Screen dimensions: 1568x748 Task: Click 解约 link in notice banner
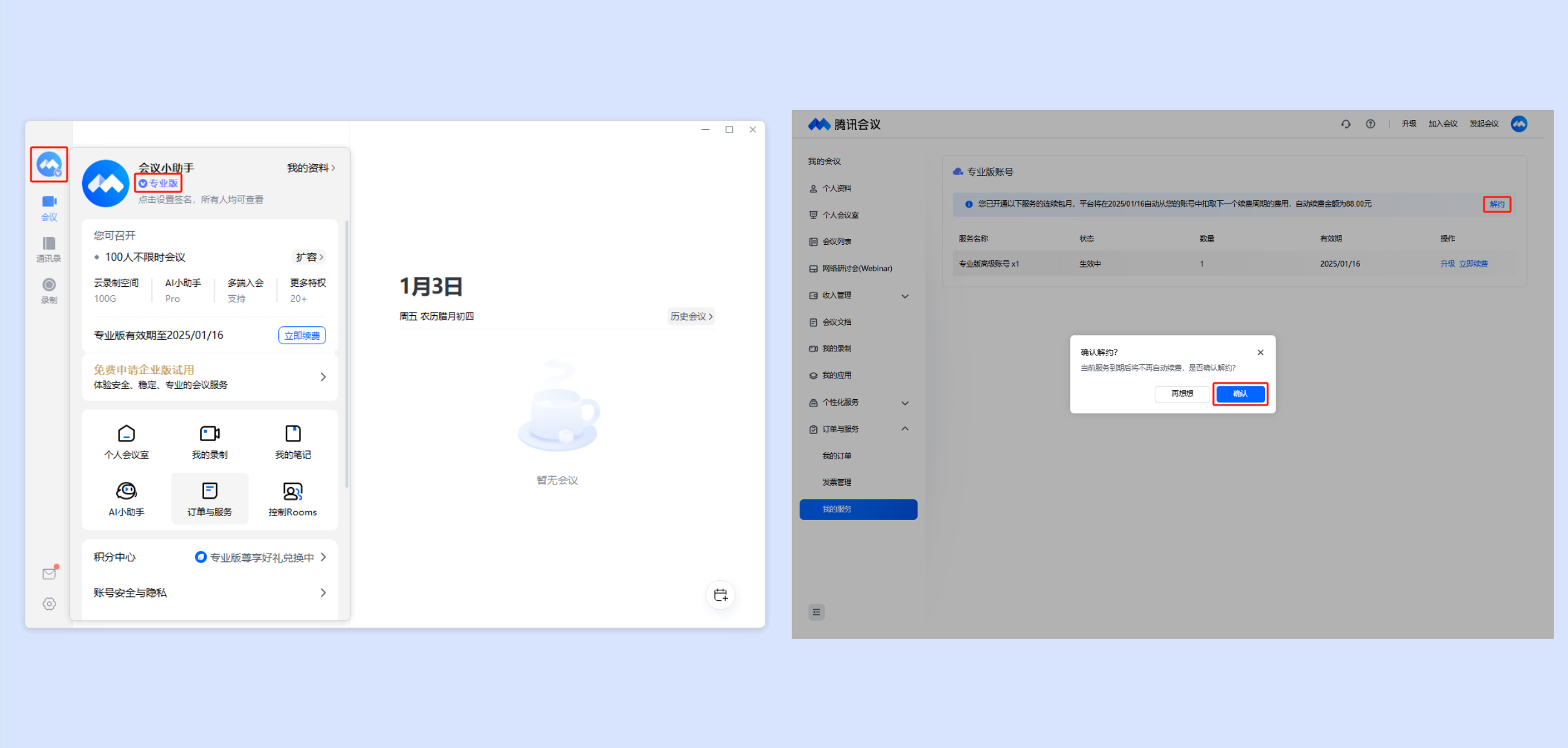[x=1496, y=204]
